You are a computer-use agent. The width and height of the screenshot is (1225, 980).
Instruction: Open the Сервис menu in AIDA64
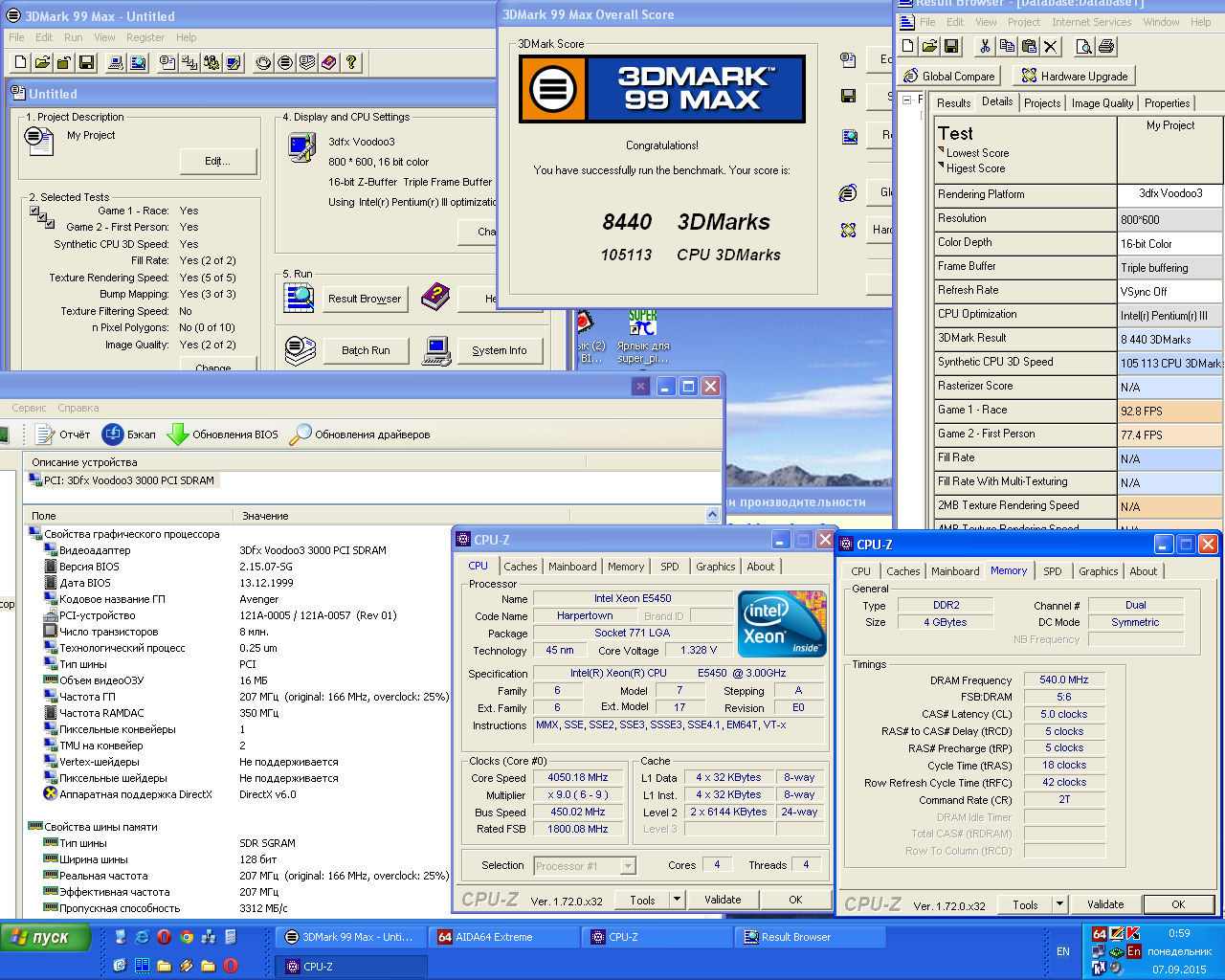[x=29, y=408]
